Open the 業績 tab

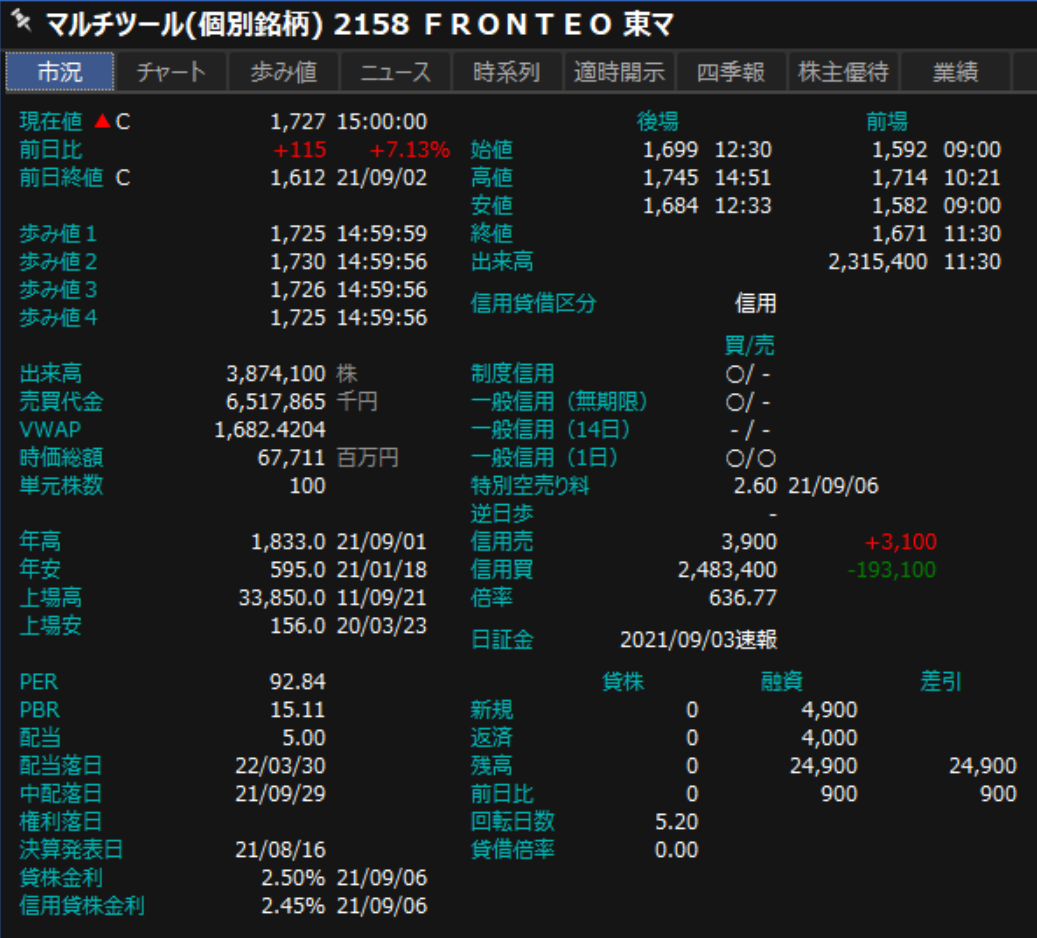pyautogui.click(x=955, y=71)
